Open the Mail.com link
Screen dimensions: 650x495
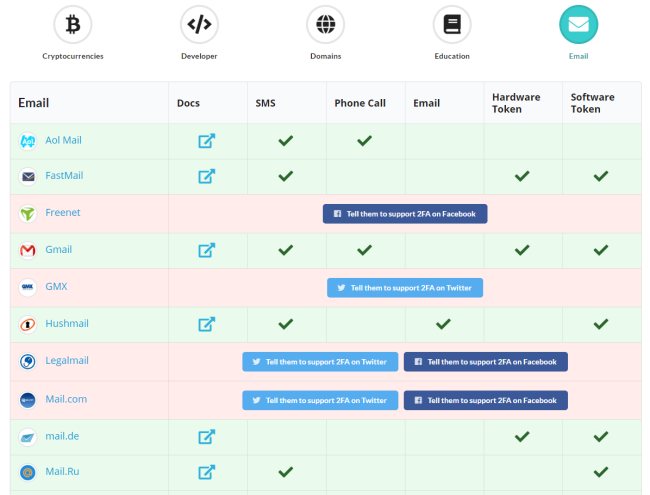66,399
